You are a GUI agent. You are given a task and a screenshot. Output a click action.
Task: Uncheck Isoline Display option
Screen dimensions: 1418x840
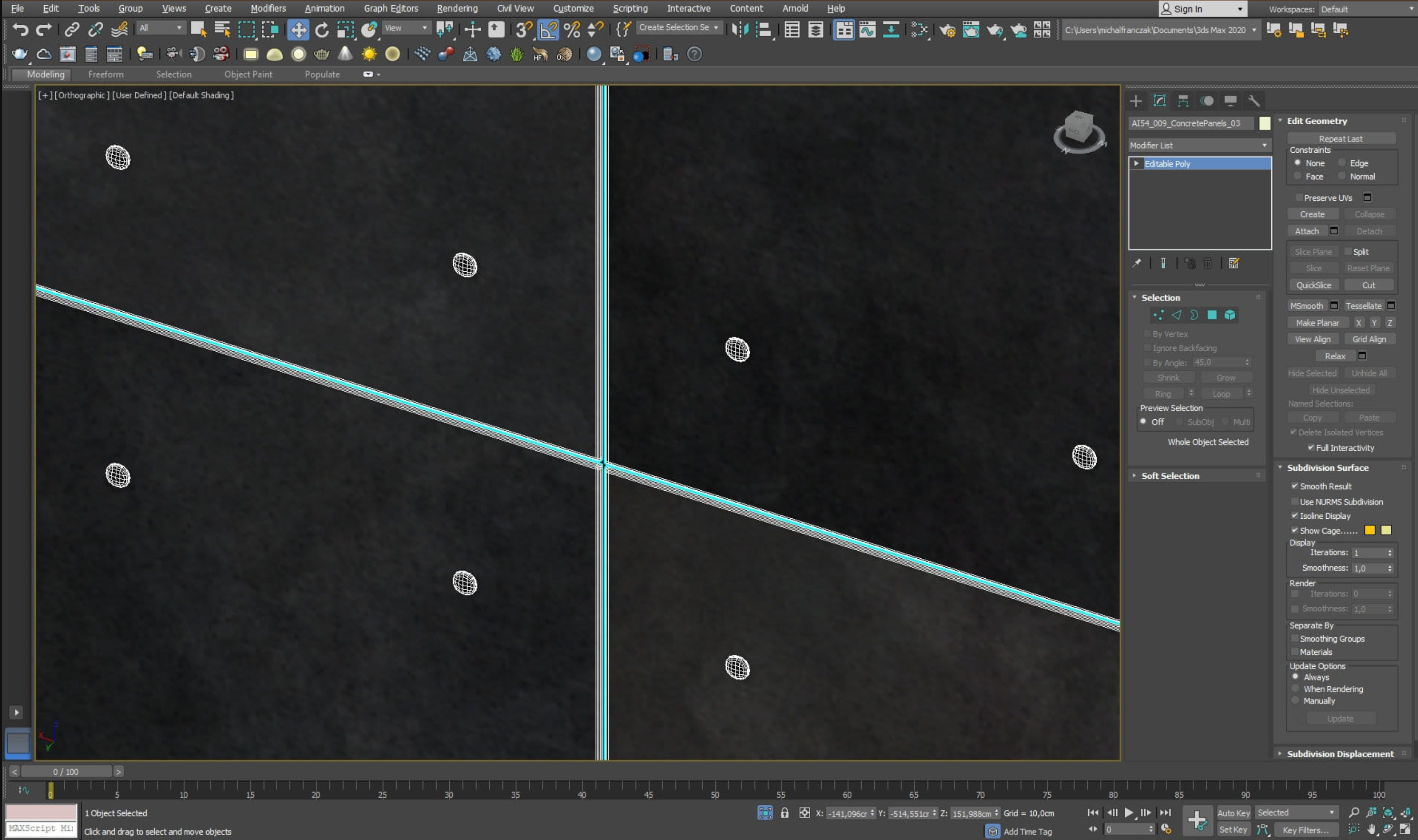(x=1294, y=516)
